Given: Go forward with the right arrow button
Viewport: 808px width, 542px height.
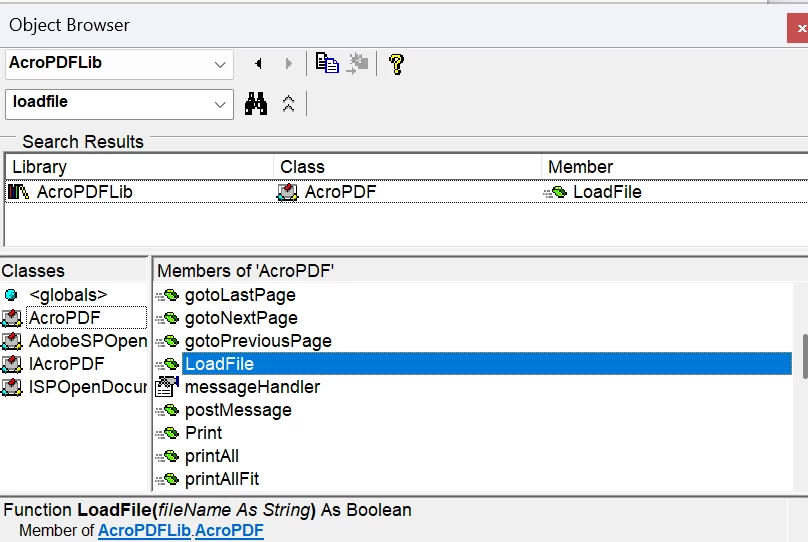Looking at the screenshot, I should pos(289,63).
